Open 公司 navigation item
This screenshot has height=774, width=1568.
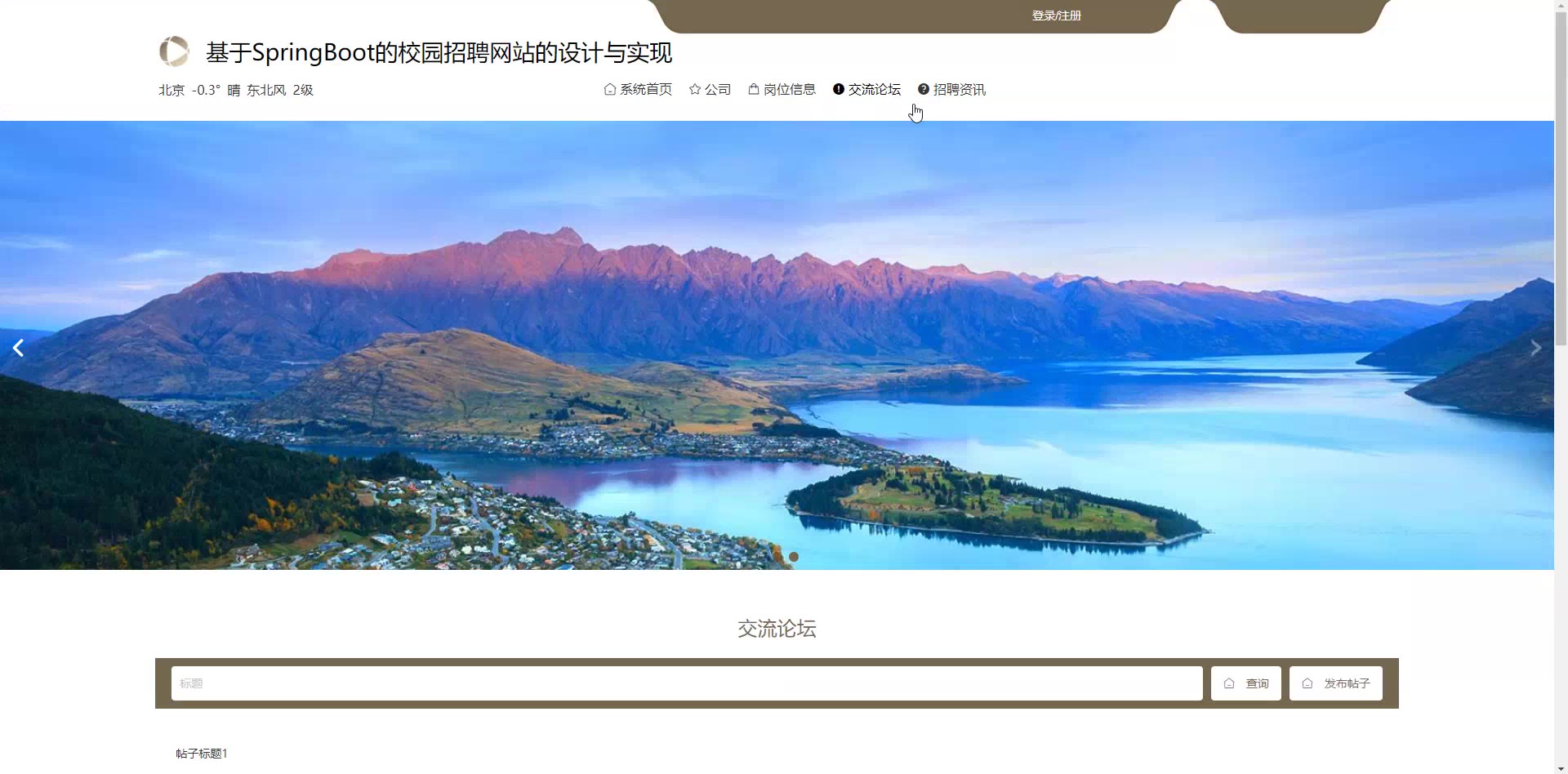(710, 89)
